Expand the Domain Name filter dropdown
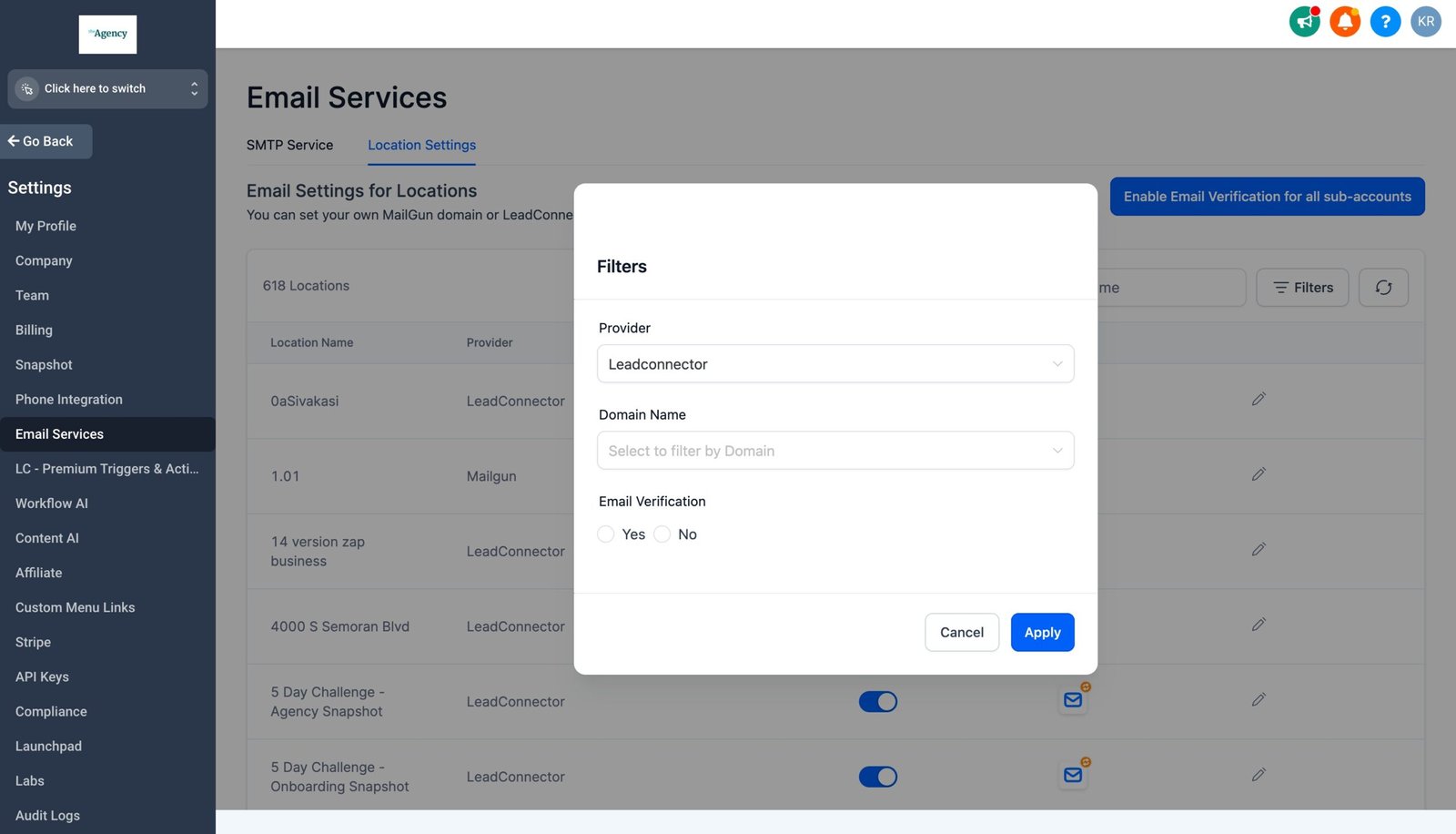Image resolution: width=1456 pixels, height=834 pixels. 834,451
